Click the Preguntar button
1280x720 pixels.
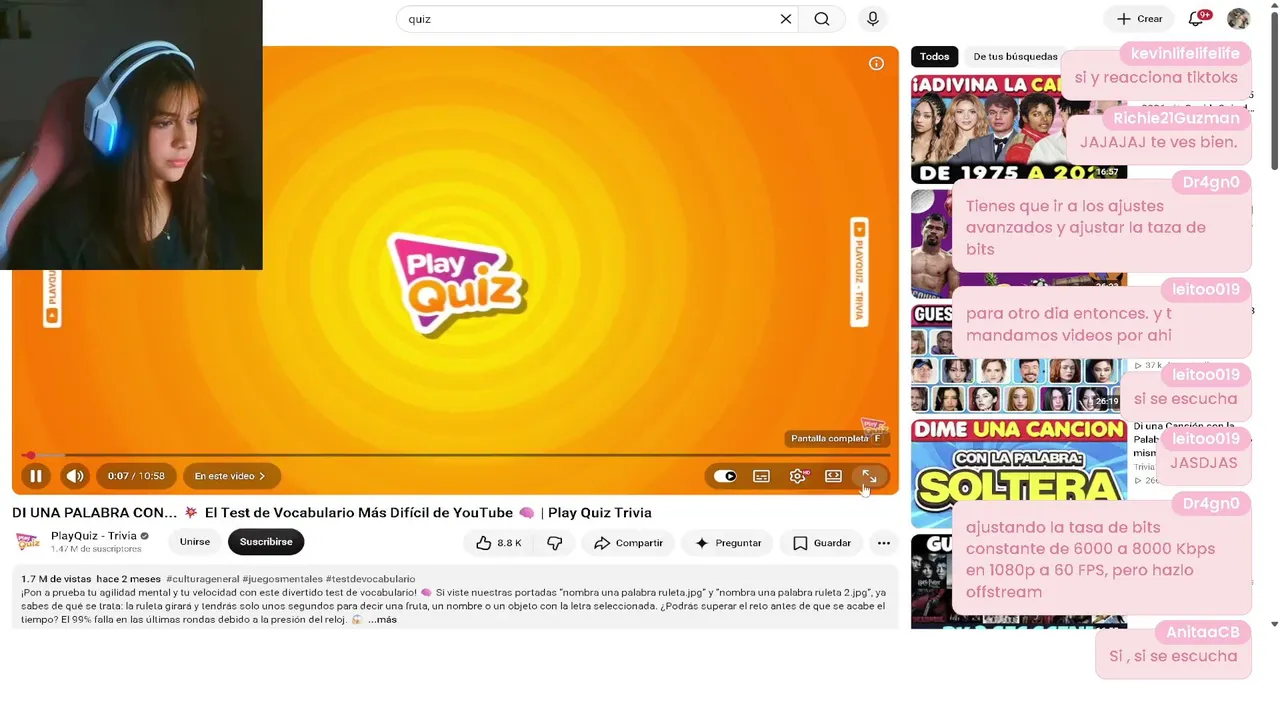click(x=728, y=543)
